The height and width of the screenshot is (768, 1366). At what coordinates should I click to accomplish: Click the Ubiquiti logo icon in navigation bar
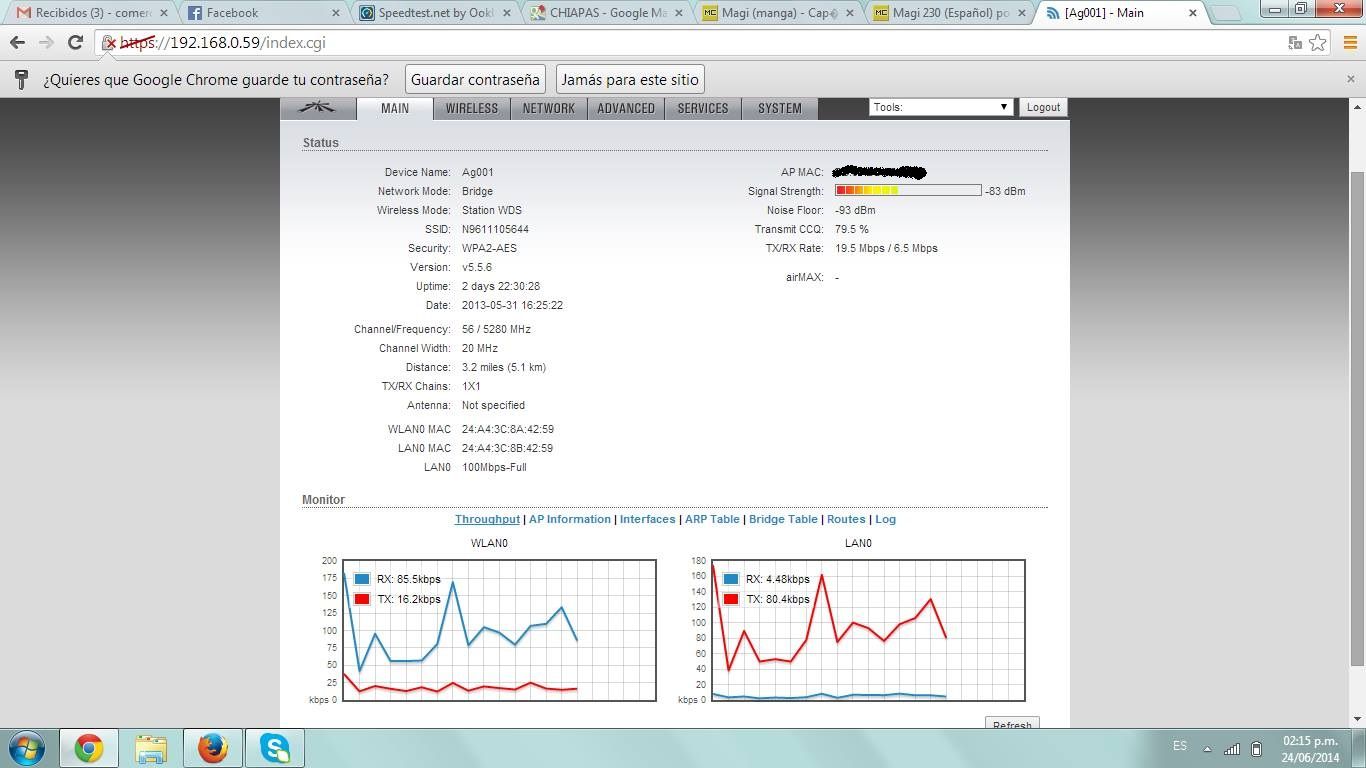[318, 108]
